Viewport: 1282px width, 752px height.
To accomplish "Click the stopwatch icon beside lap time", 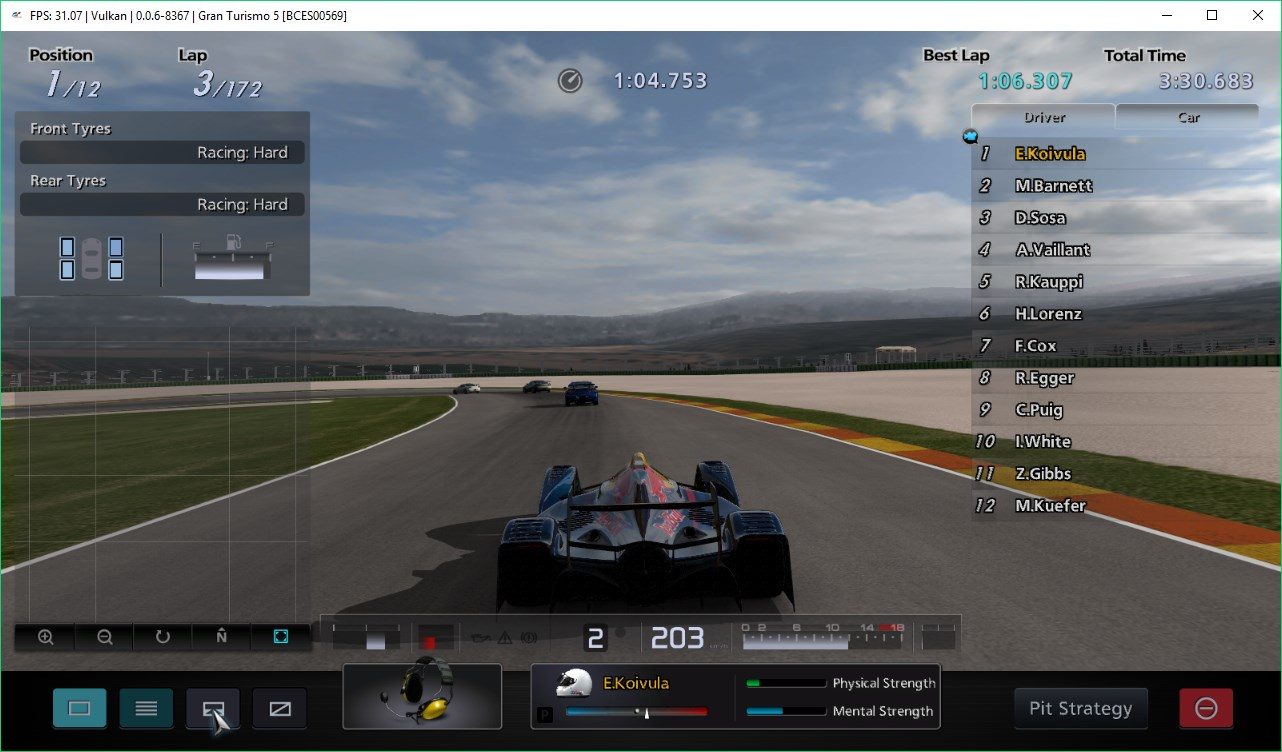I will tap(570, 81).
